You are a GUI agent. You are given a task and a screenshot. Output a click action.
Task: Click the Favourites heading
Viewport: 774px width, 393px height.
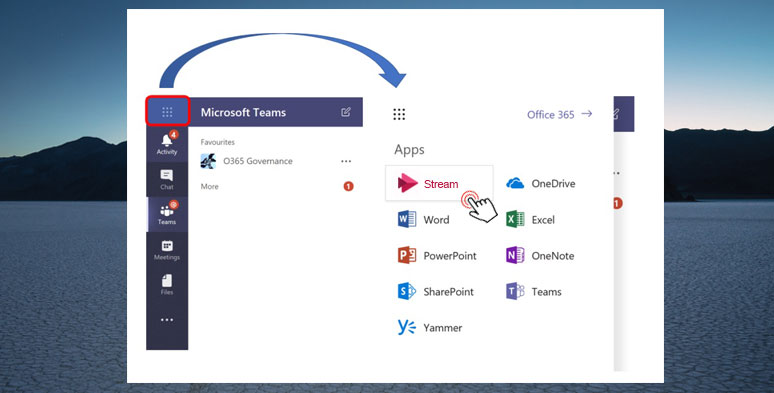pyautogui.click(x=217, y=142)
